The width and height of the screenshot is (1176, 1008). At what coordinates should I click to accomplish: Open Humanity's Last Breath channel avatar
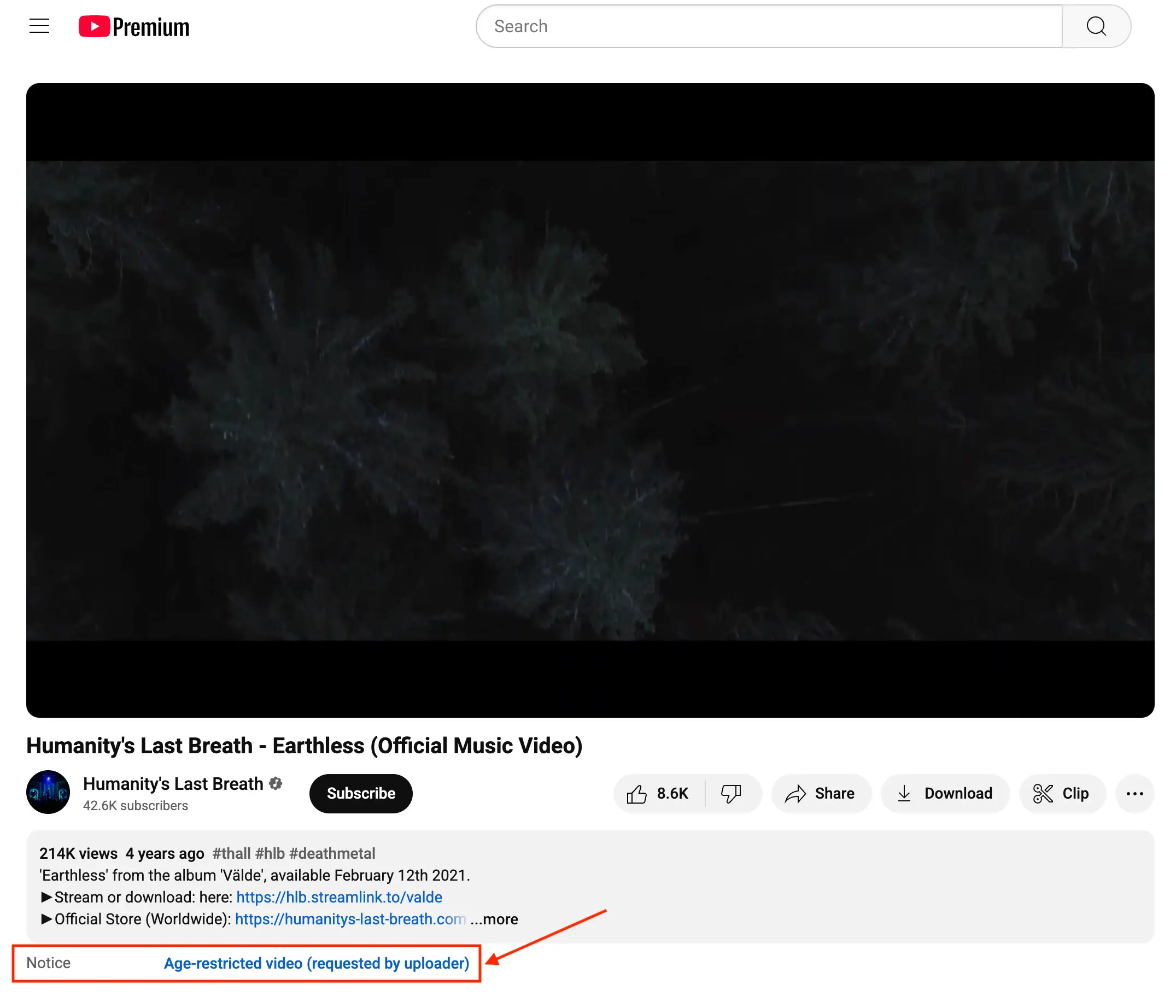[x=48, y=792]
